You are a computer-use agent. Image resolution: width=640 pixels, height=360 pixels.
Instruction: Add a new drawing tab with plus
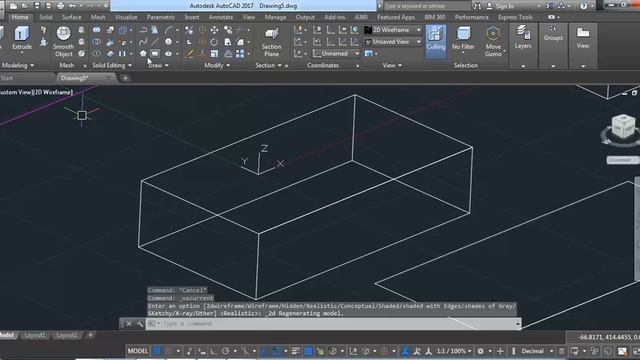click(125, 78)
